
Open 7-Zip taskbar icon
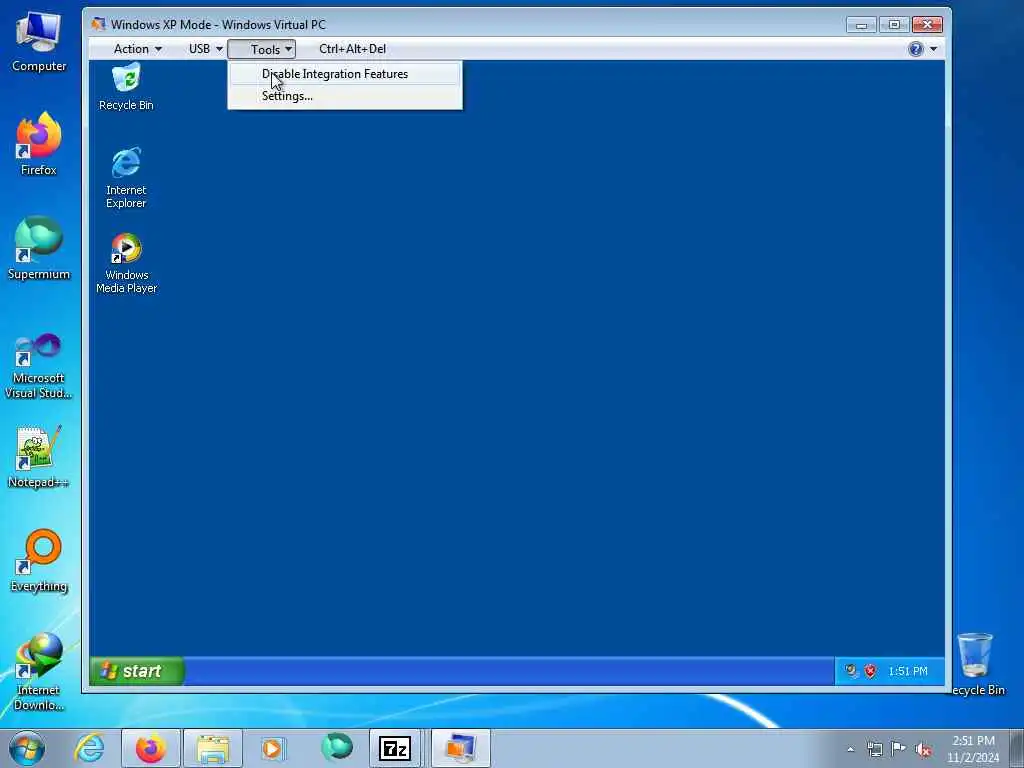[x=394, y=748]
